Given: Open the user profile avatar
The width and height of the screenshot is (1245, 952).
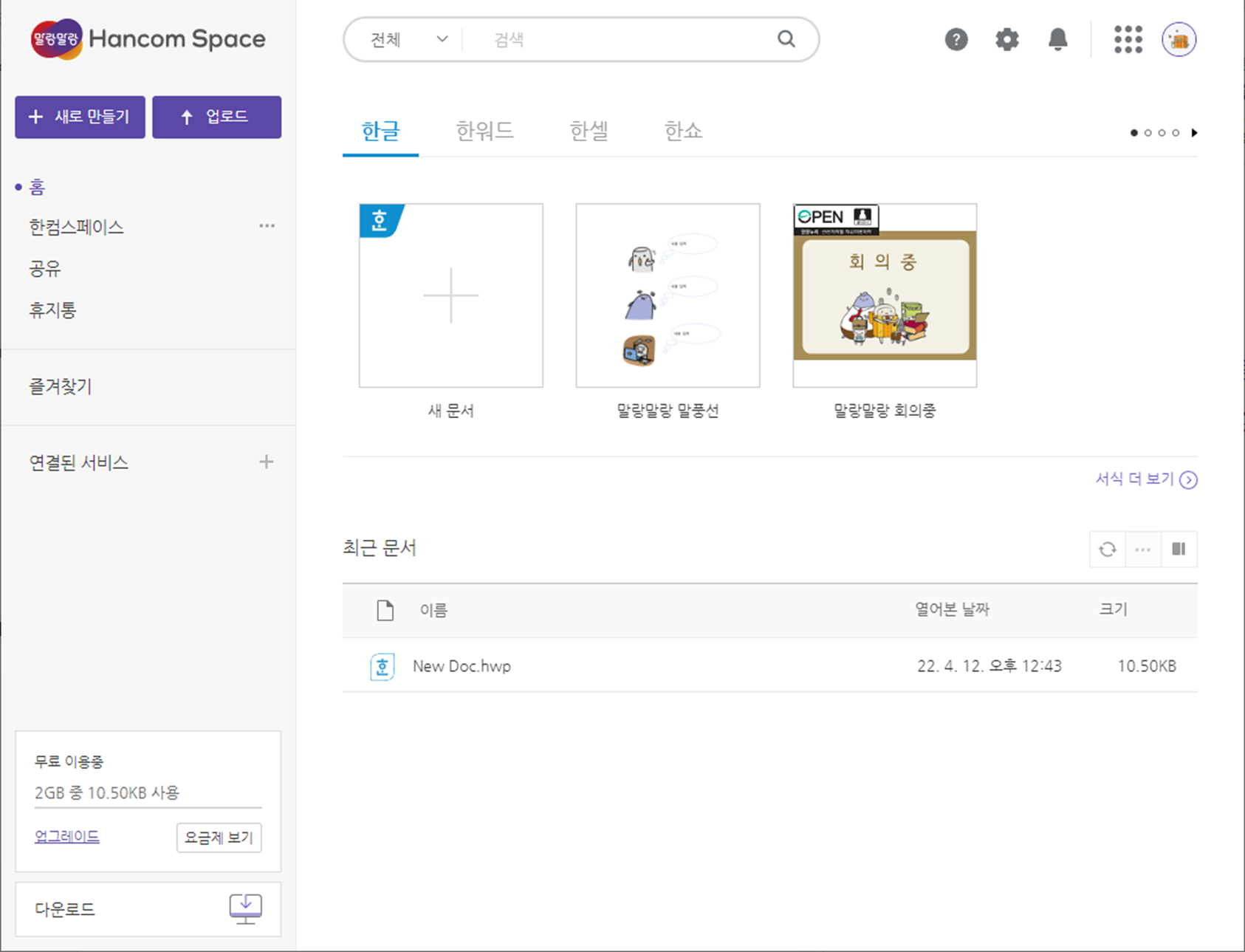Looking at the screenshot, I should click(x=1179, y=39).
